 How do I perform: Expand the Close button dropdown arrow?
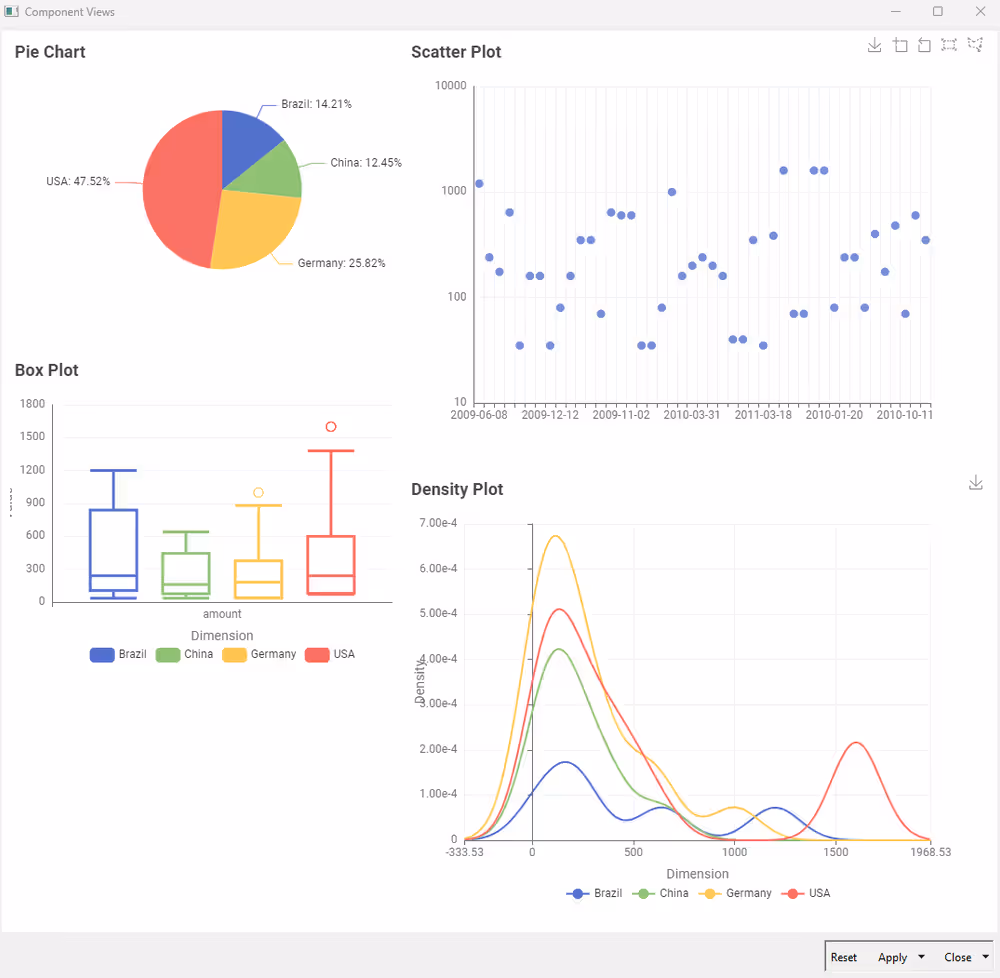985,958
